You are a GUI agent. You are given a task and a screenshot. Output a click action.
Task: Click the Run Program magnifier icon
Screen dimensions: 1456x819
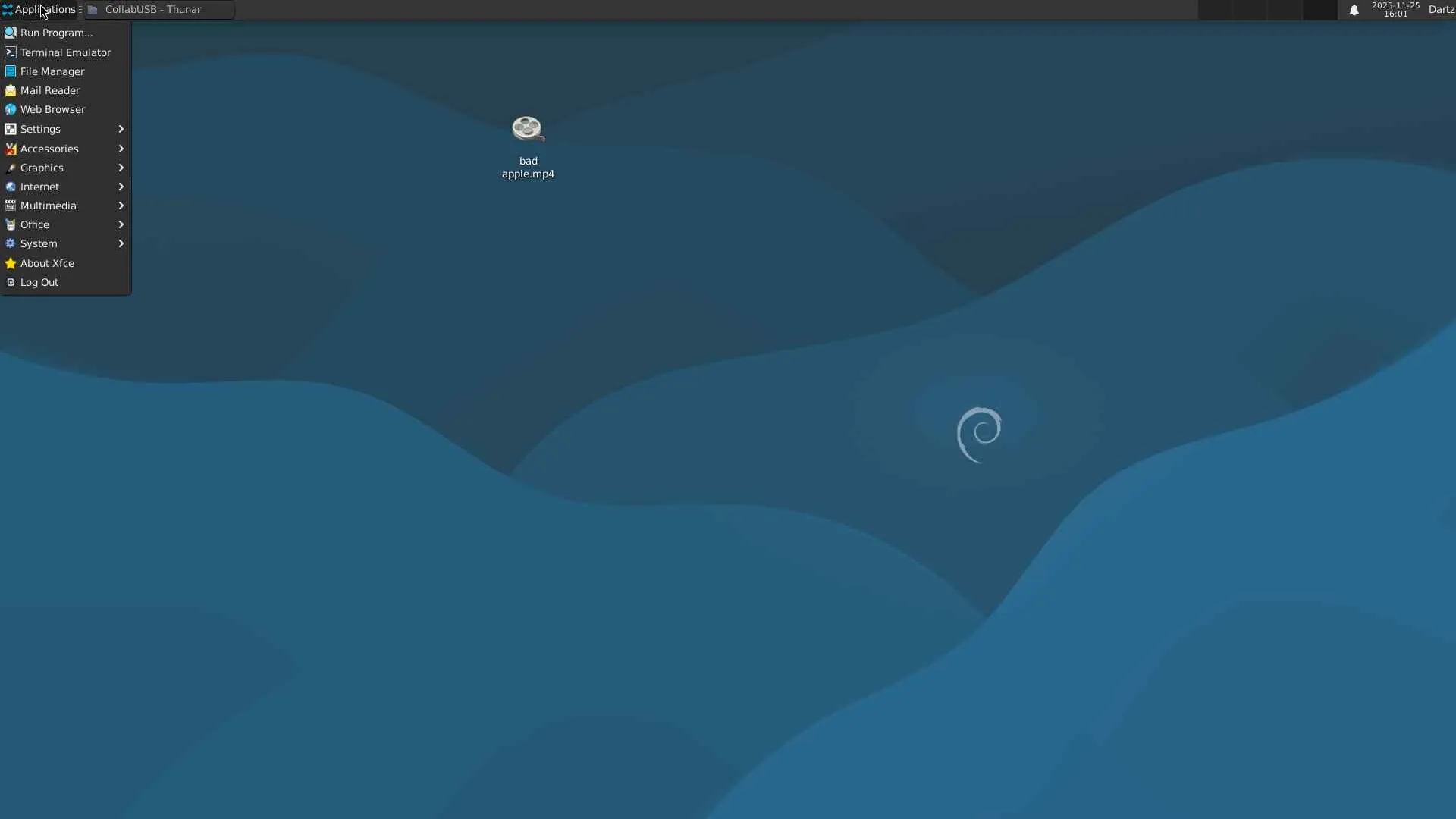11,33
